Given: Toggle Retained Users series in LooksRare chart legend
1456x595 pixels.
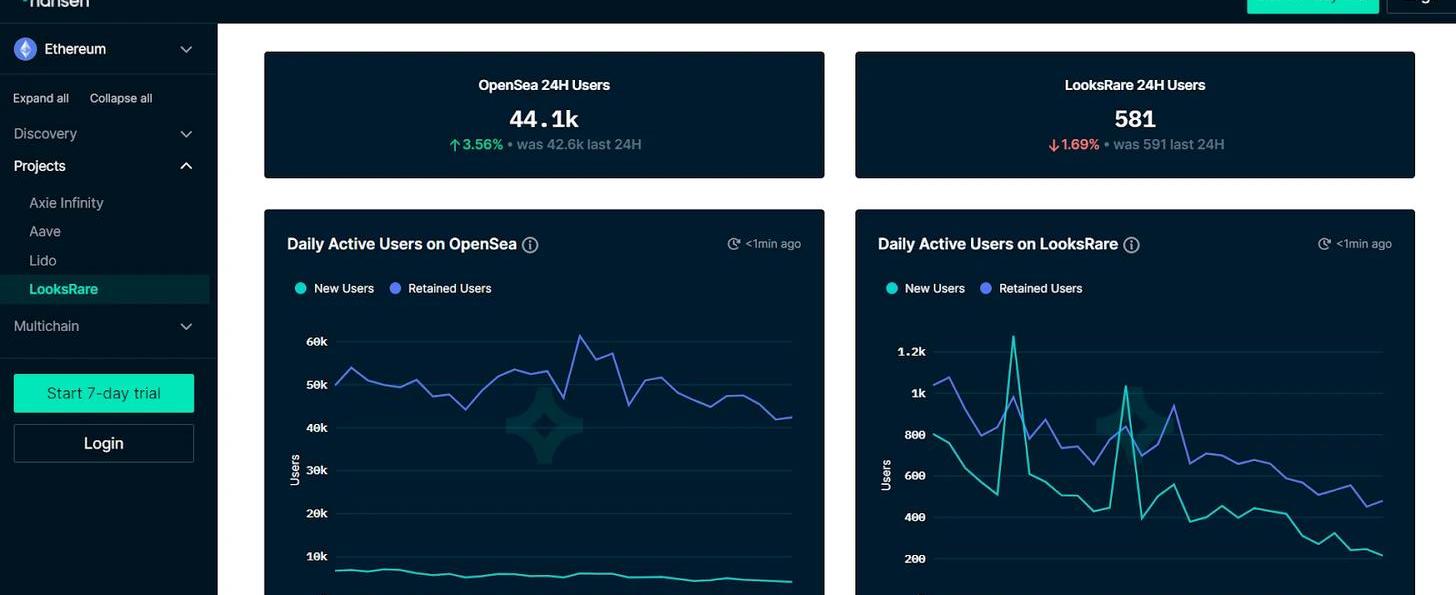Looking at the screenshot, I should (1031, 288).
